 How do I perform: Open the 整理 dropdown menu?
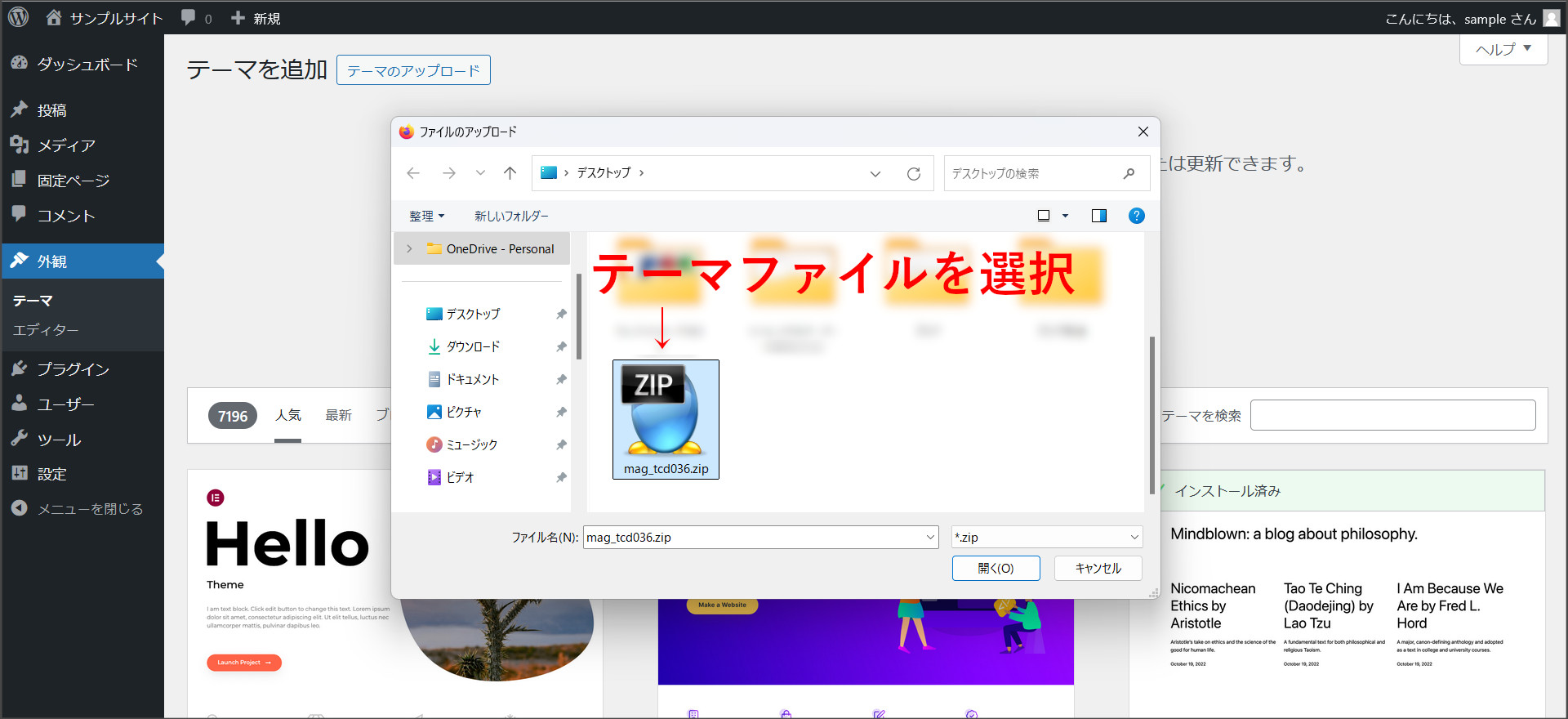(x=426, y=216)
